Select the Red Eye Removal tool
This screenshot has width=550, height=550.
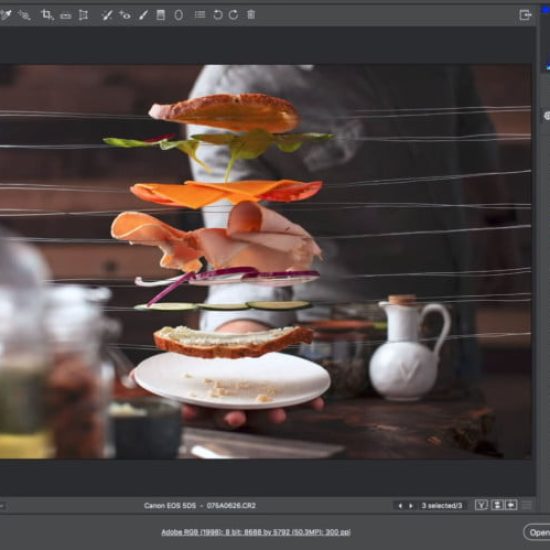(x=125, y=15)
